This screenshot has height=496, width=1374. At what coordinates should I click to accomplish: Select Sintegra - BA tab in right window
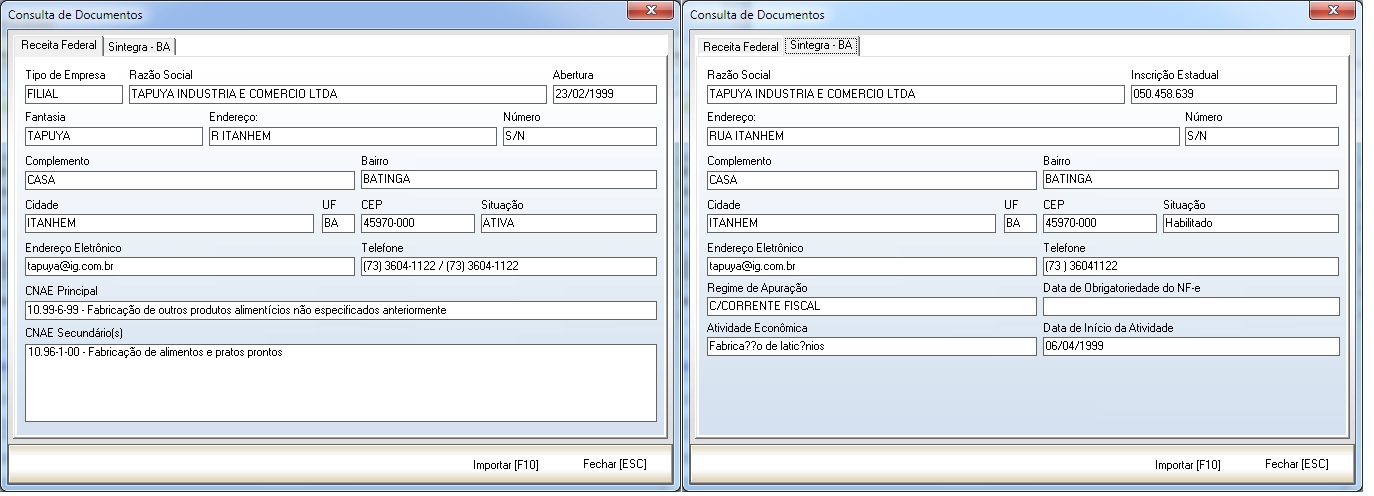click(x=821, y=45)
